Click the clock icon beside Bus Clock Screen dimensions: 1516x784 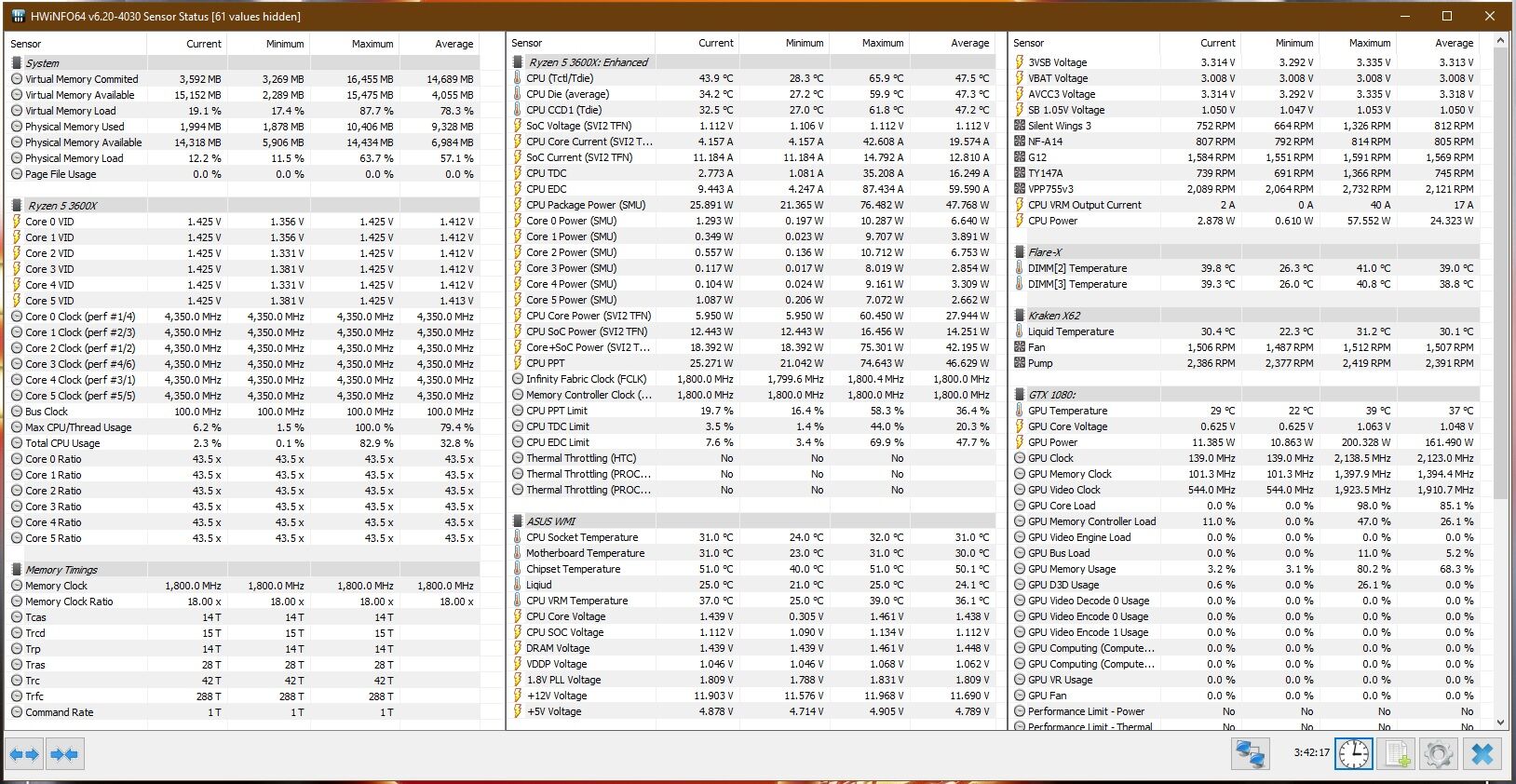click(x=17, y=412)
